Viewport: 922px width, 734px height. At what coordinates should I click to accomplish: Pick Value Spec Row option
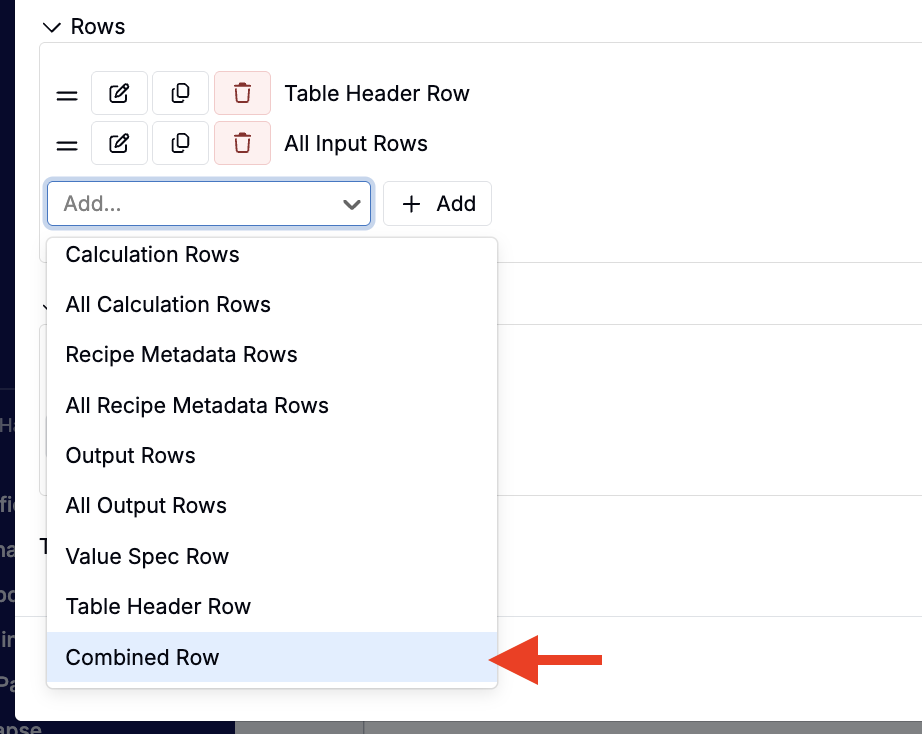[147, 556]
